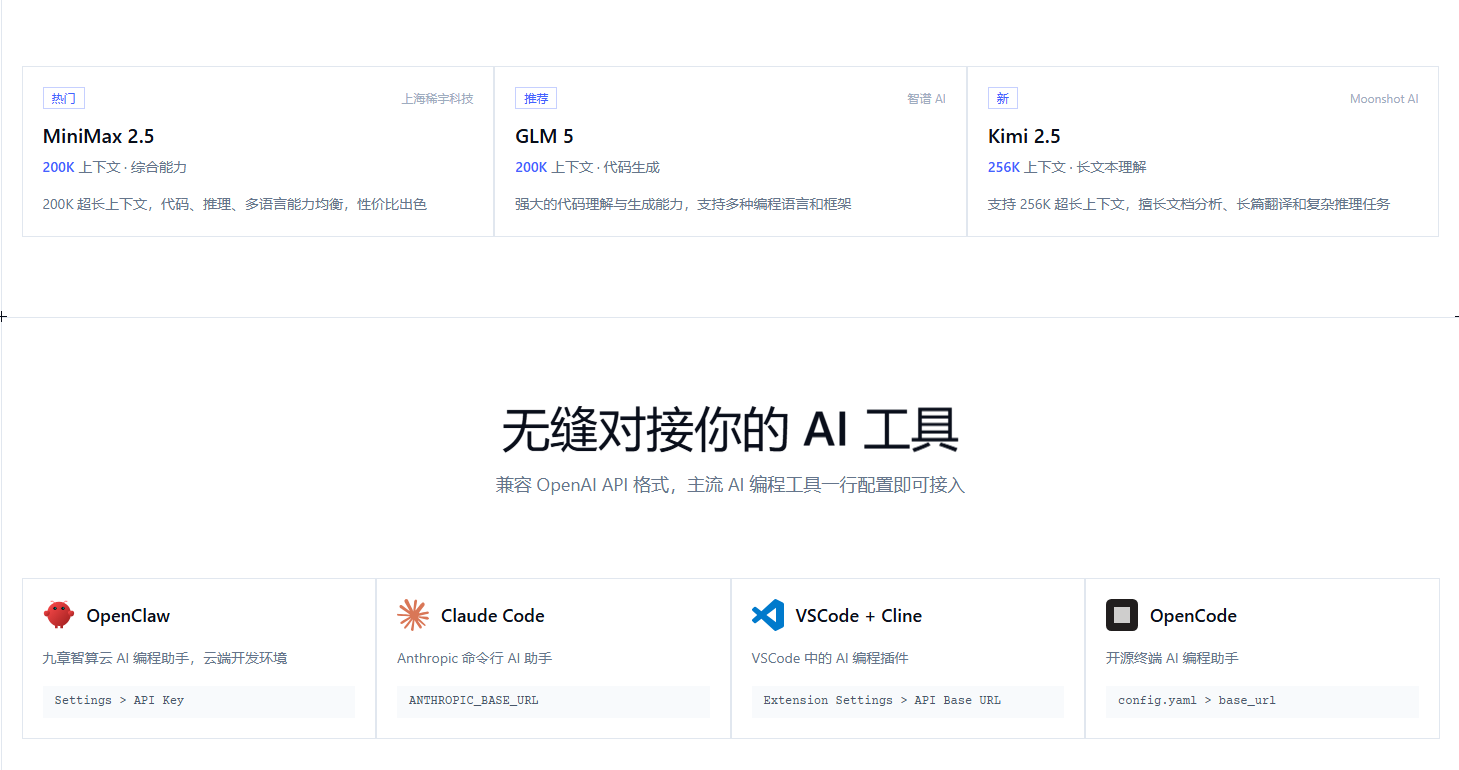Open the MiniMax 2.5 model title
This screenshot has width=1459, height=770.
pos(98,136)
